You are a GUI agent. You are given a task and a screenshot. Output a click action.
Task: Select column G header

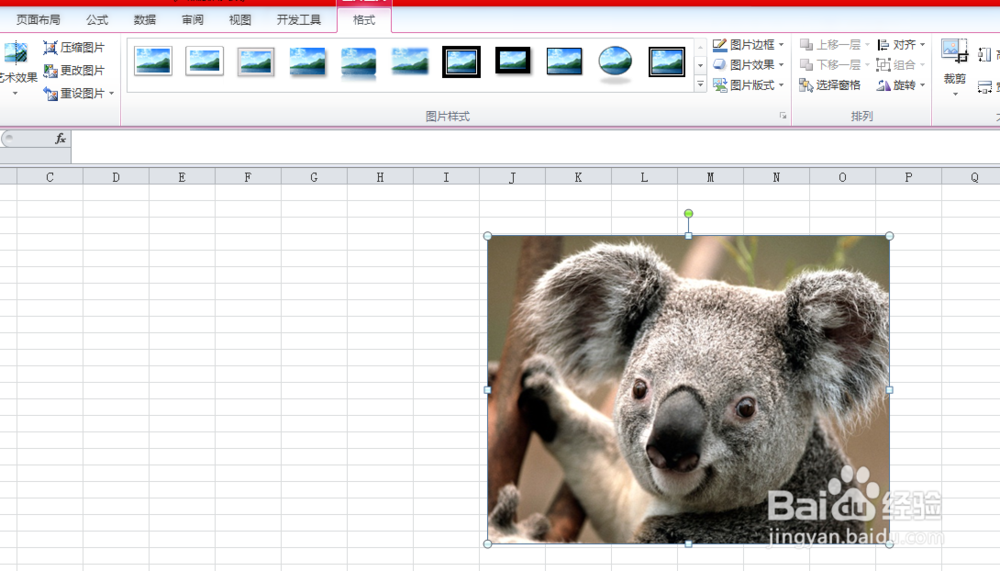click(x=314, y=177)
